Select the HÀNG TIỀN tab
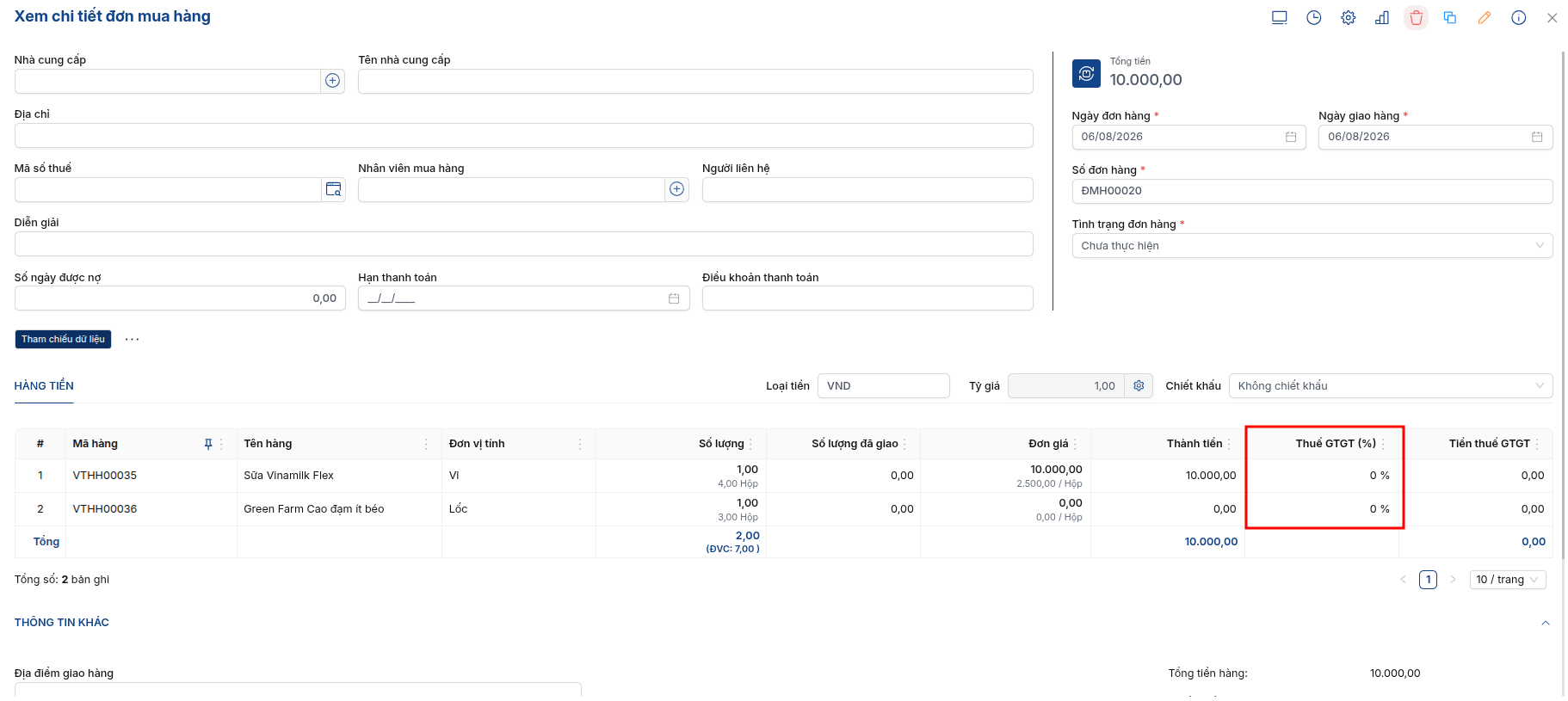The height and width of the screenshot is (701, 1568). (x=44, y=386)
